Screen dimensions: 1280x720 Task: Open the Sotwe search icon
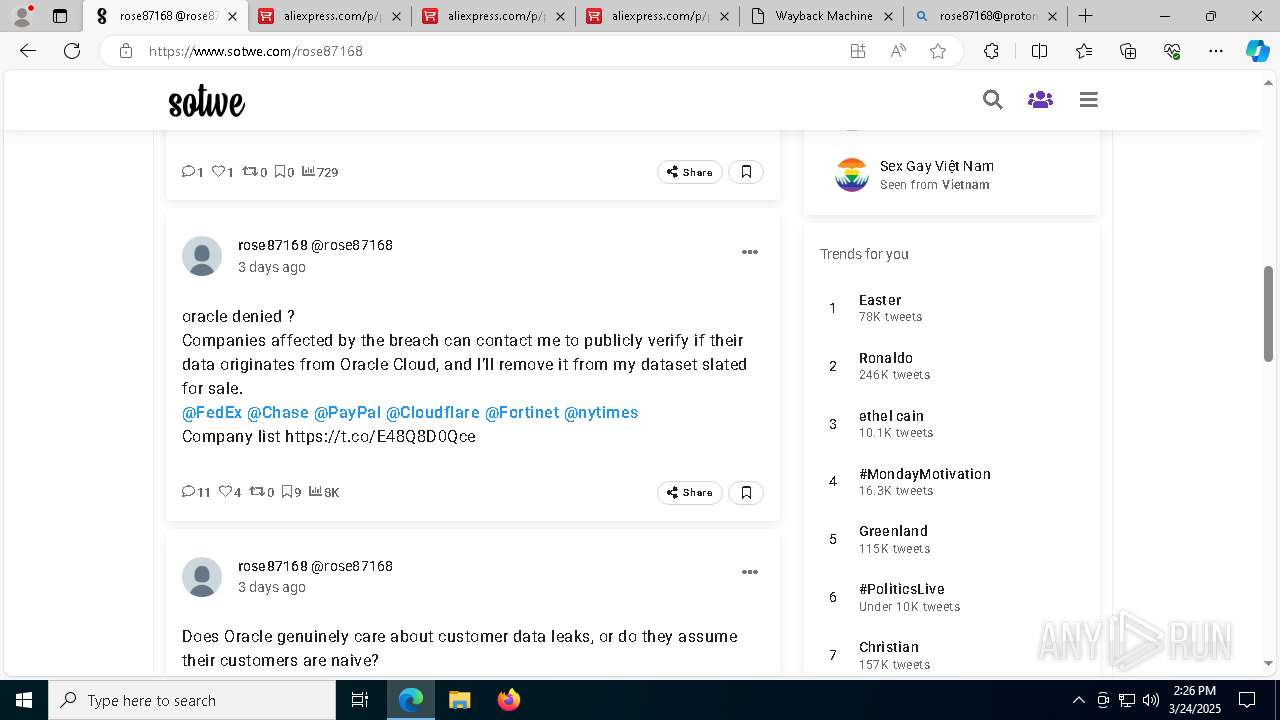click(x=992, y=100)
